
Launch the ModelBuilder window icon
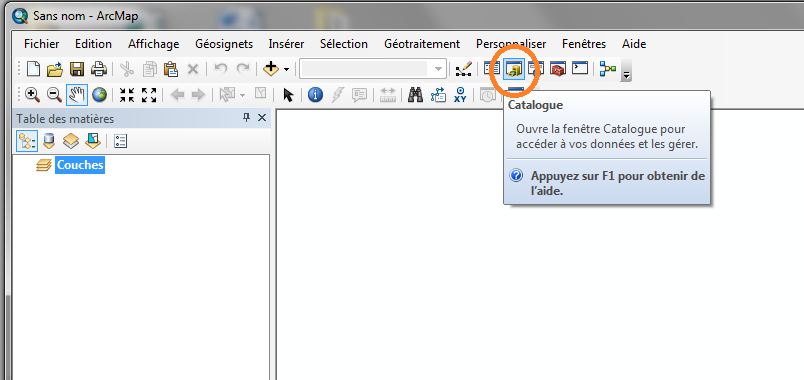click(x=608, y=69)
